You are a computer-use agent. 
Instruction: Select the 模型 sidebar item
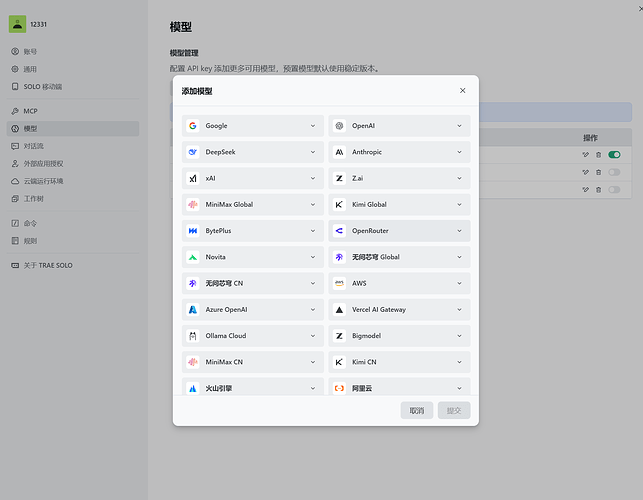[x=73, y=129]
